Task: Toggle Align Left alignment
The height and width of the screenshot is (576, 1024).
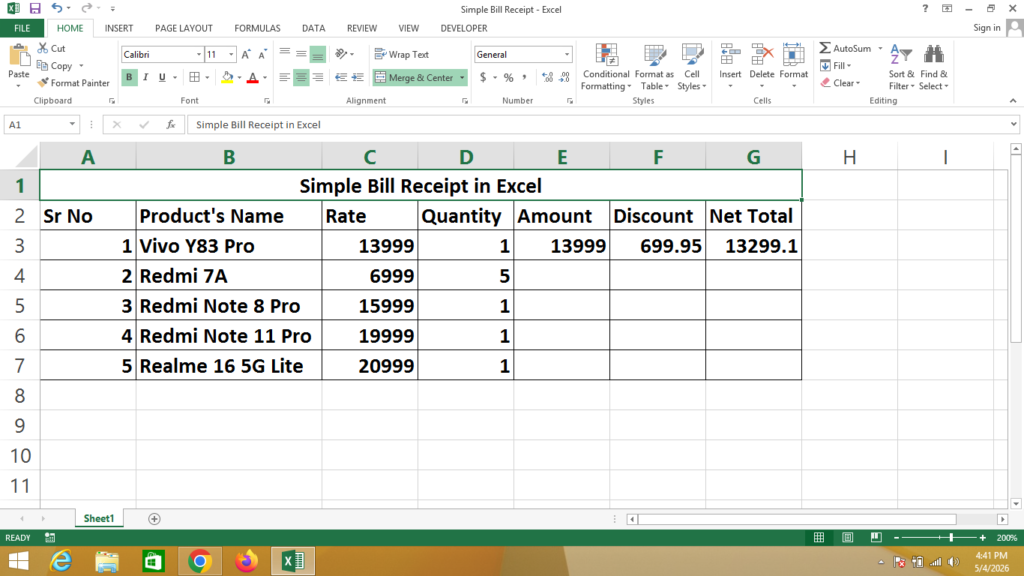Action: pyautogui.click(x=284, y=77)
